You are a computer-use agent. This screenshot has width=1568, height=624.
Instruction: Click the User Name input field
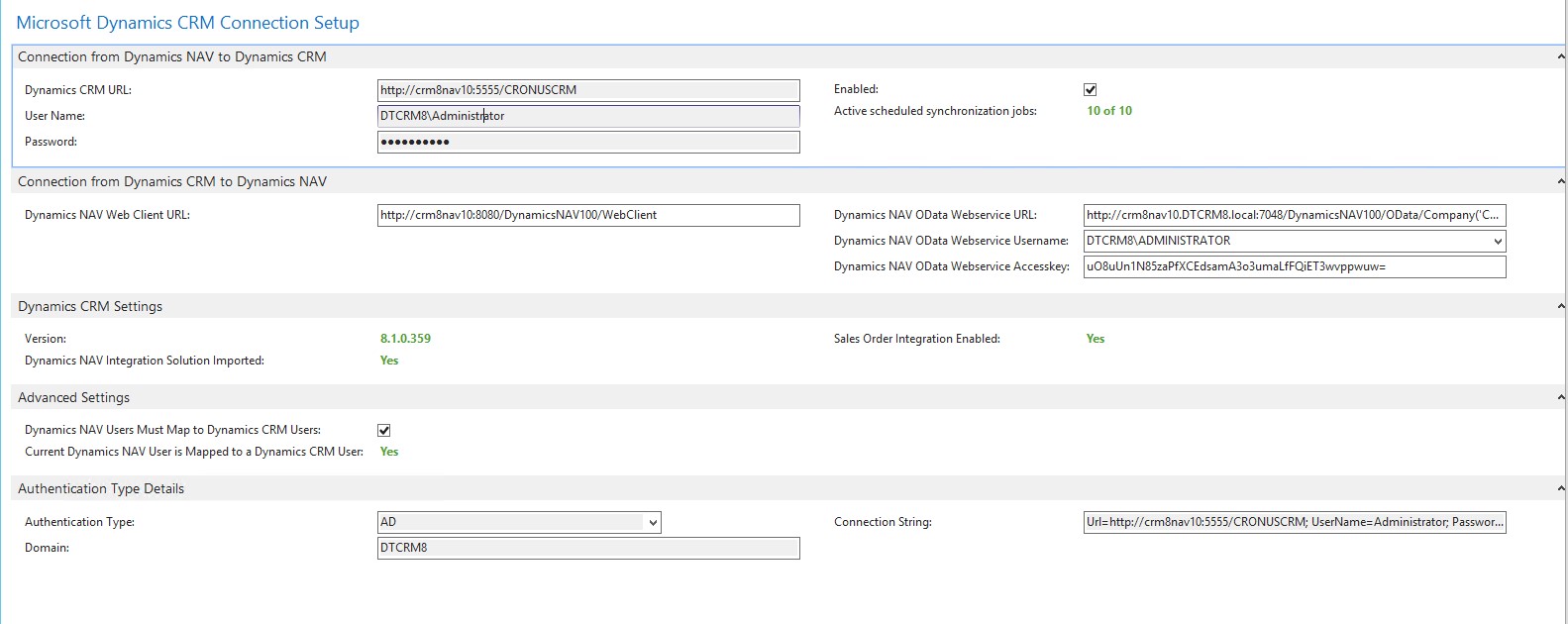coord(587,116)
